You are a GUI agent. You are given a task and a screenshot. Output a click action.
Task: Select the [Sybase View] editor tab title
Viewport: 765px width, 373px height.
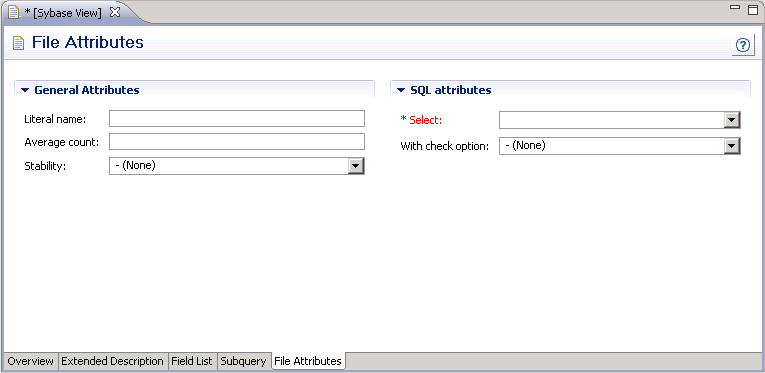tap(63, 13)
